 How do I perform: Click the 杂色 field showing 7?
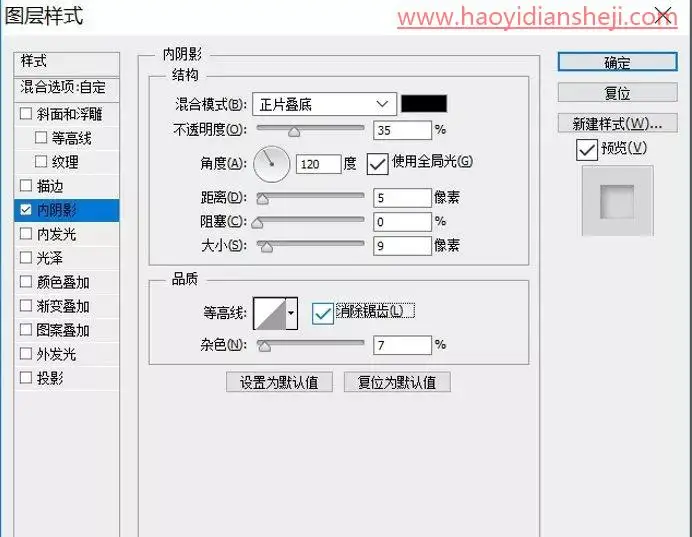click(x=402, y=345)
